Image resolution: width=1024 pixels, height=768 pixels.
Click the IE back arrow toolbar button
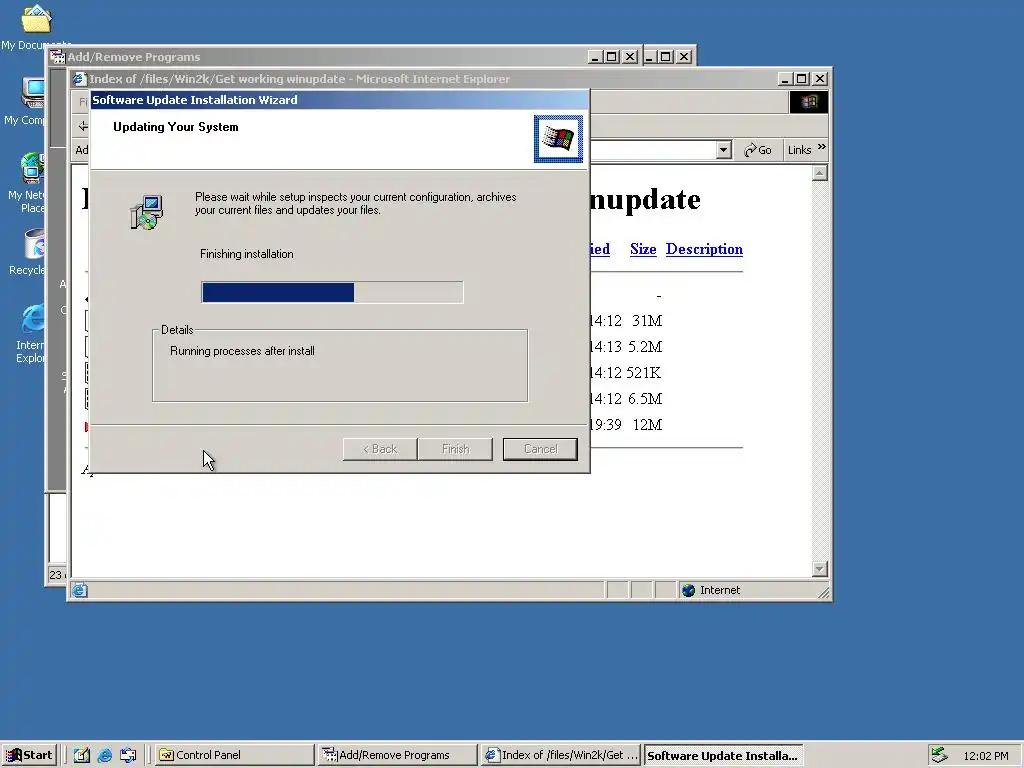pyautogui.click(x=83, y=126)
